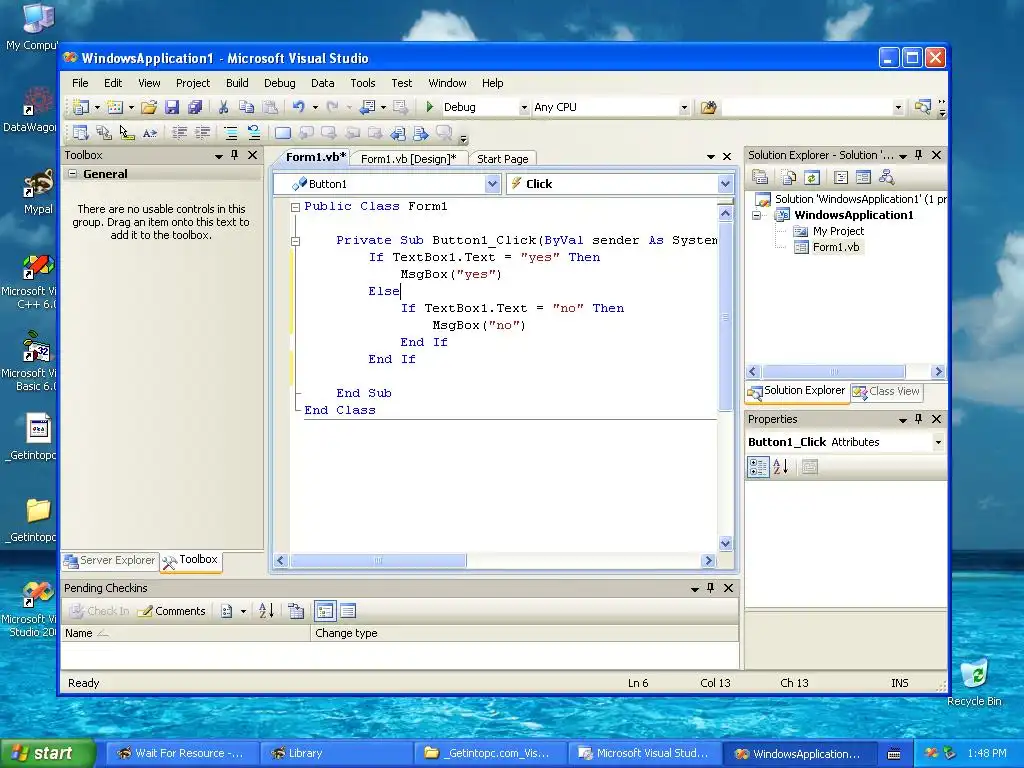The height and width of the screenshot is (768, 1024).
Task: Open the Click method name dropdown
Action: [725, 184]
